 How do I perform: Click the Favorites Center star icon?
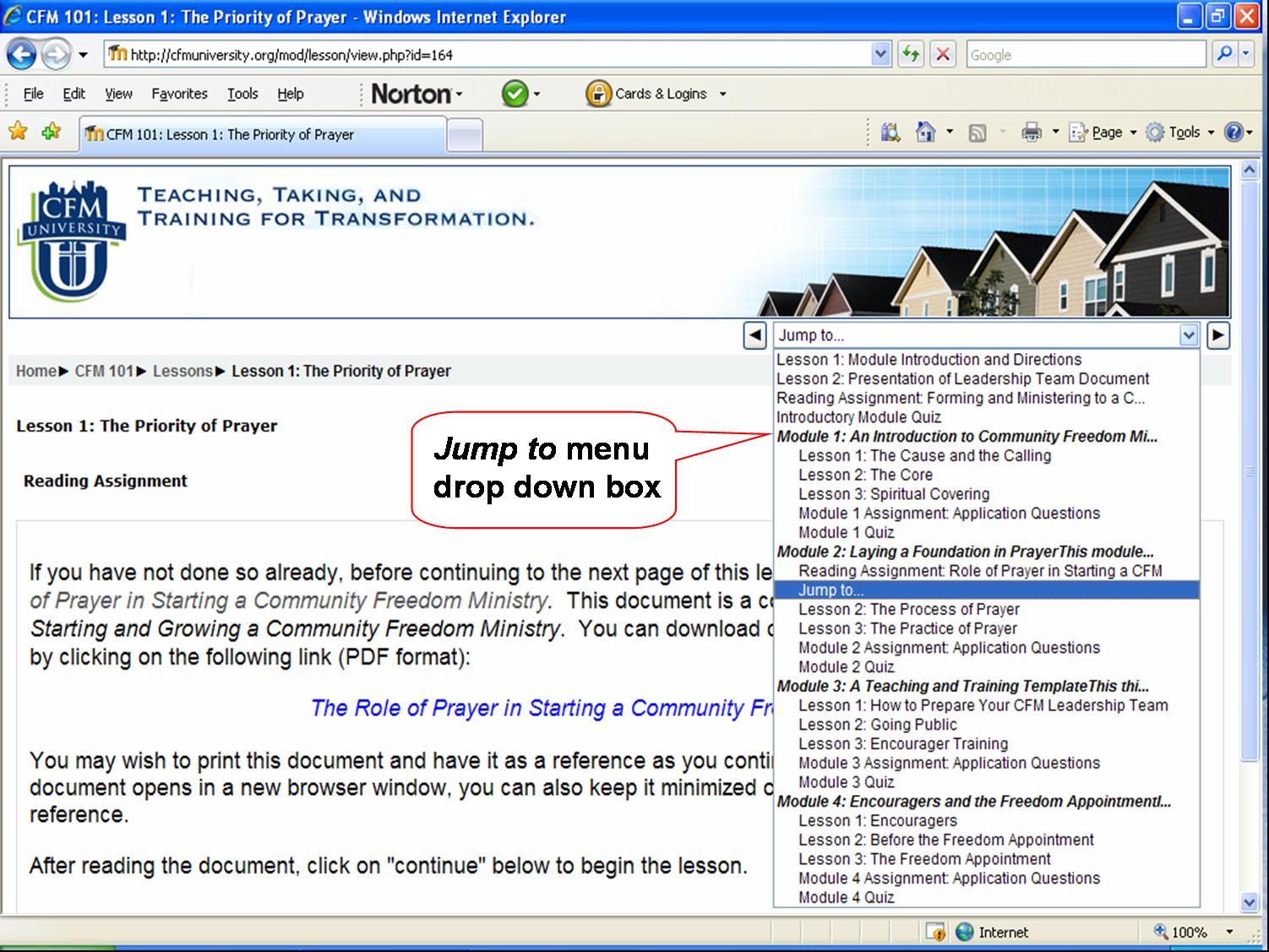tap(18, 131)
